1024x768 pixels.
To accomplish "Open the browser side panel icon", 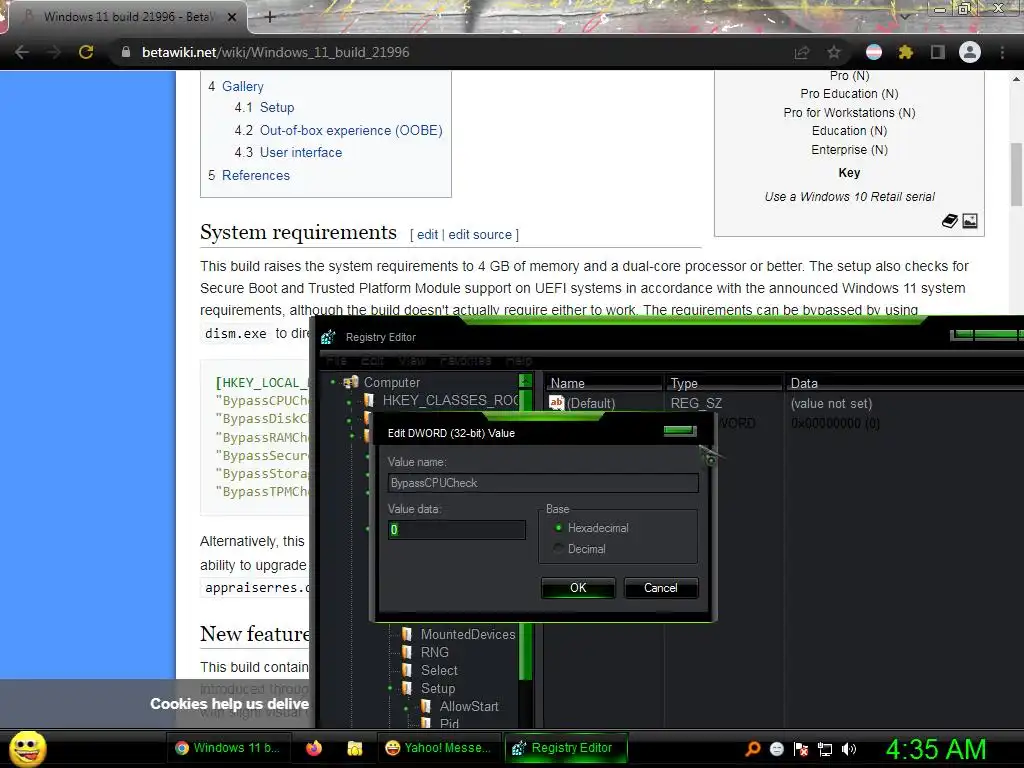I will tap(938, 52).
